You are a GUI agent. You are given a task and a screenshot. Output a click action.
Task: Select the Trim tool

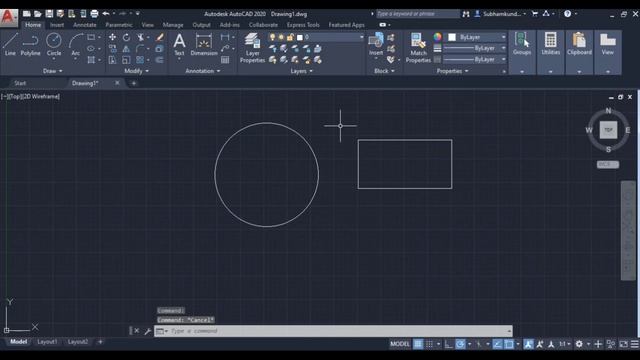pyautogui.click(x=140, y=37)
